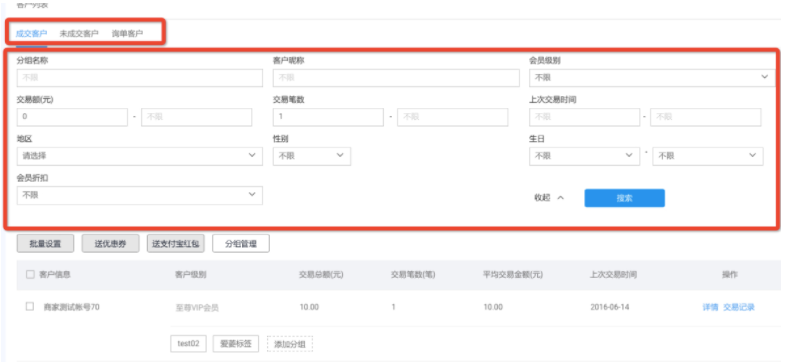
Task: Open the first 生日 dropdown
Action: click(584, 156)
